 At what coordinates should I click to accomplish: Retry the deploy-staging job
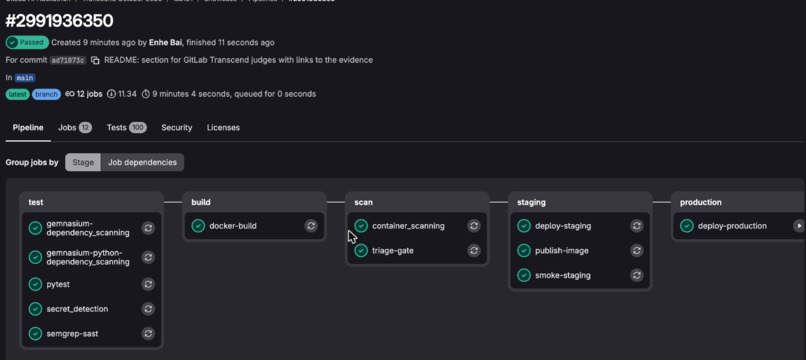pyautogui.click(x=636, y=226)
